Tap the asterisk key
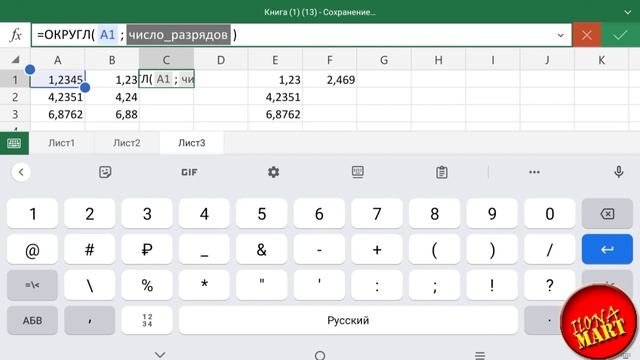 [x=204, y=285]
